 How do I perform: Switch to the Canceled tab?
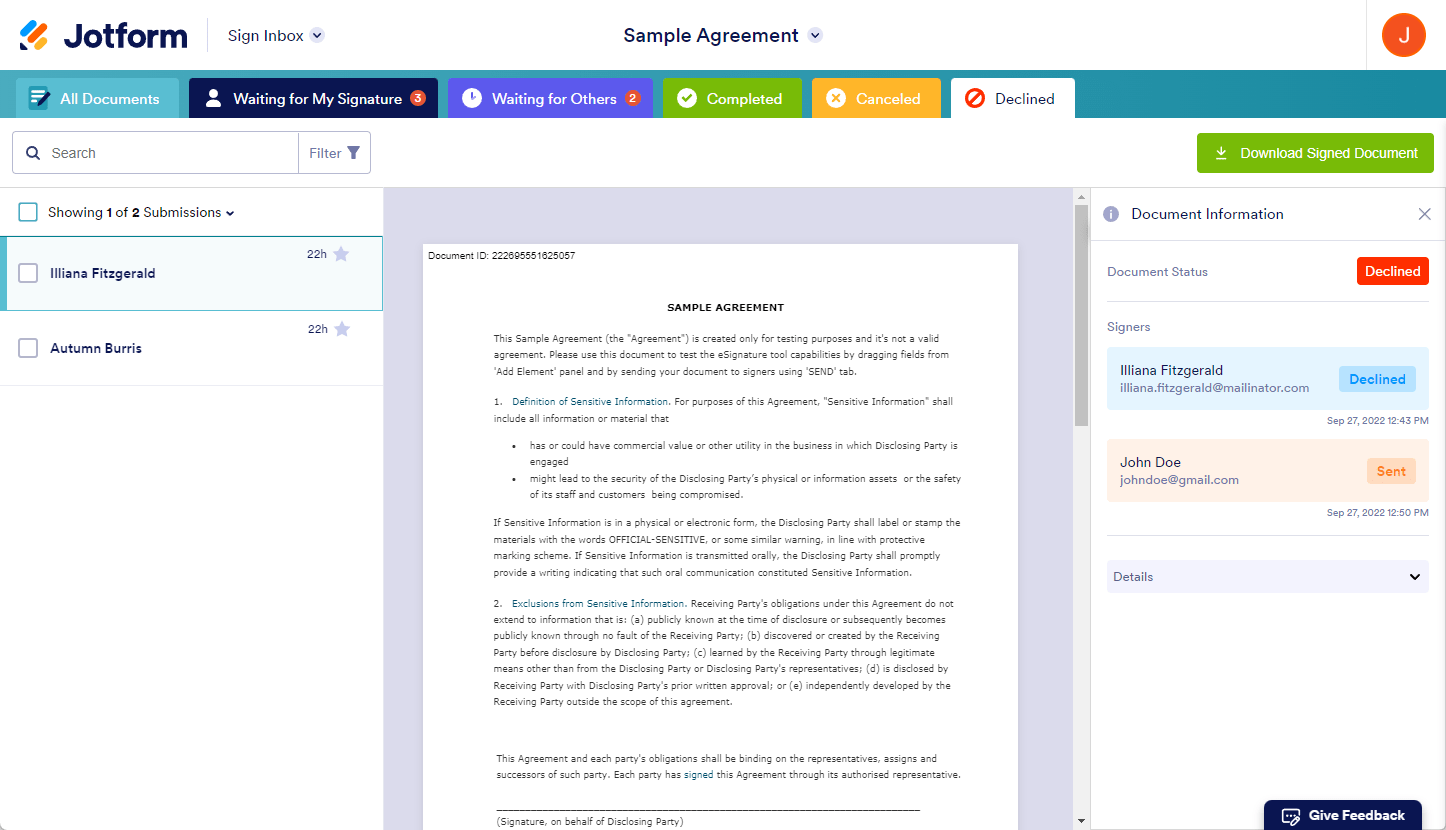tap(876, 98)
